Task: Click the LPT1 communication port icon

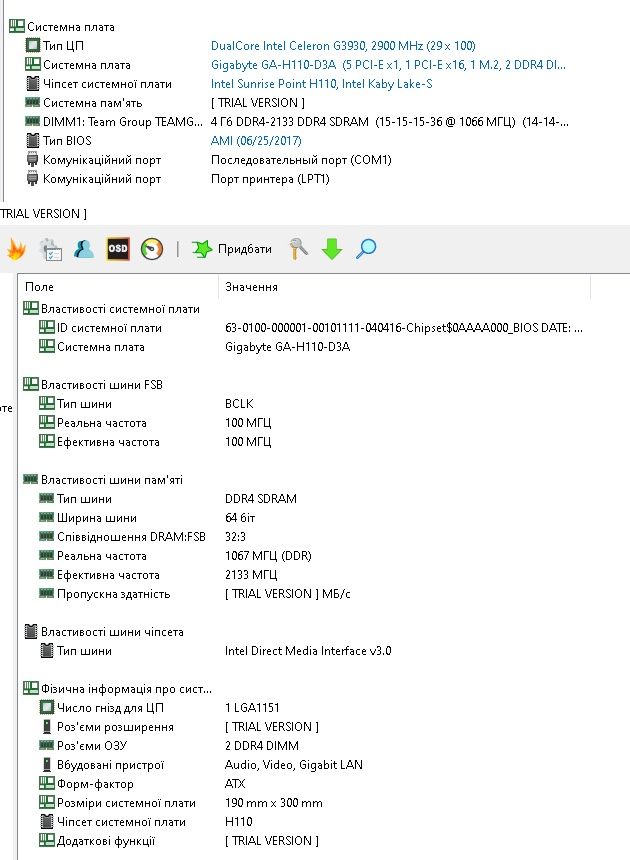Action: pos(33,179)
